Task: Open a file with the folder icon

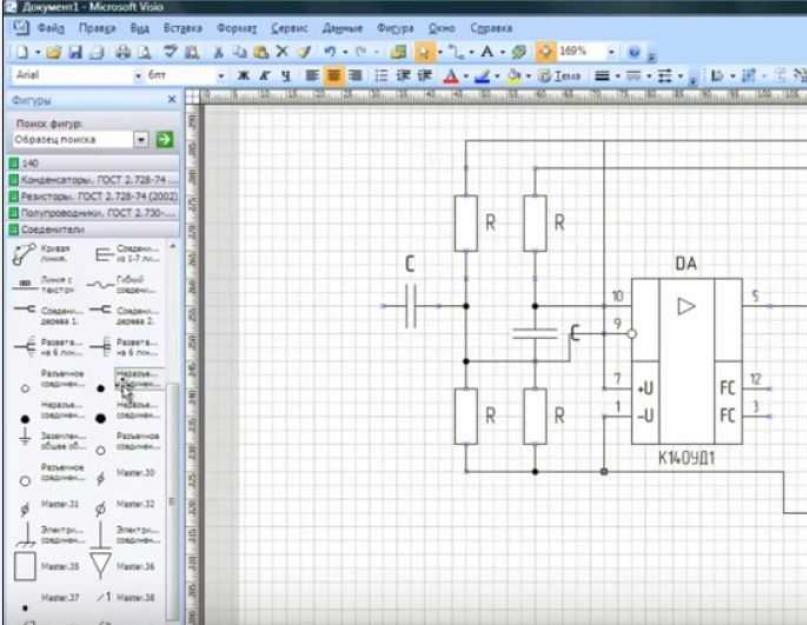Action: (x=53, y=52)
